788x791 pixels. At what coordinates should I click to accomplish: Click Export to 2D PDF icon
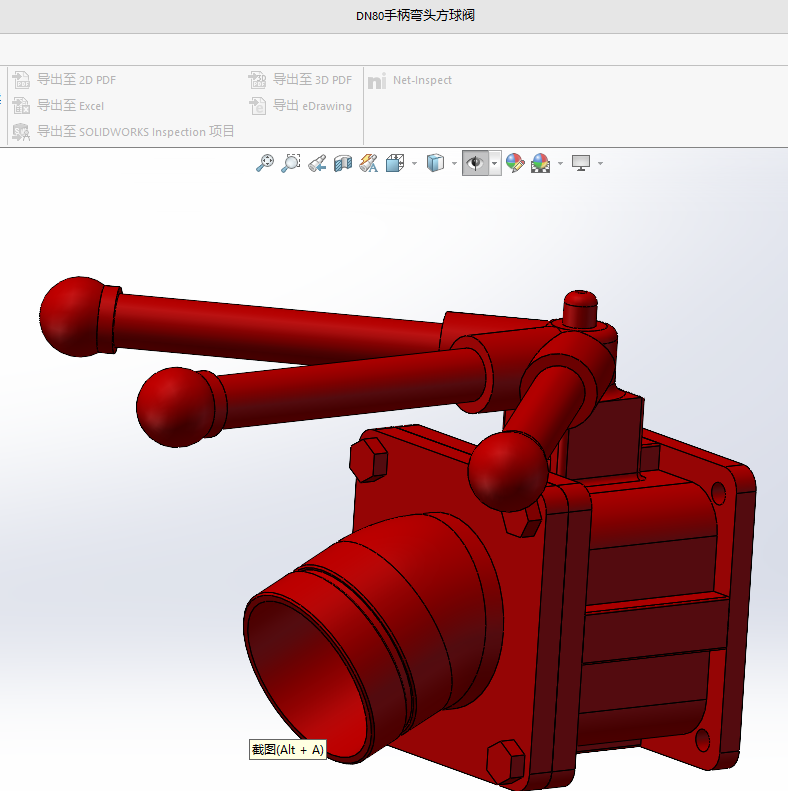pos(21,80)
